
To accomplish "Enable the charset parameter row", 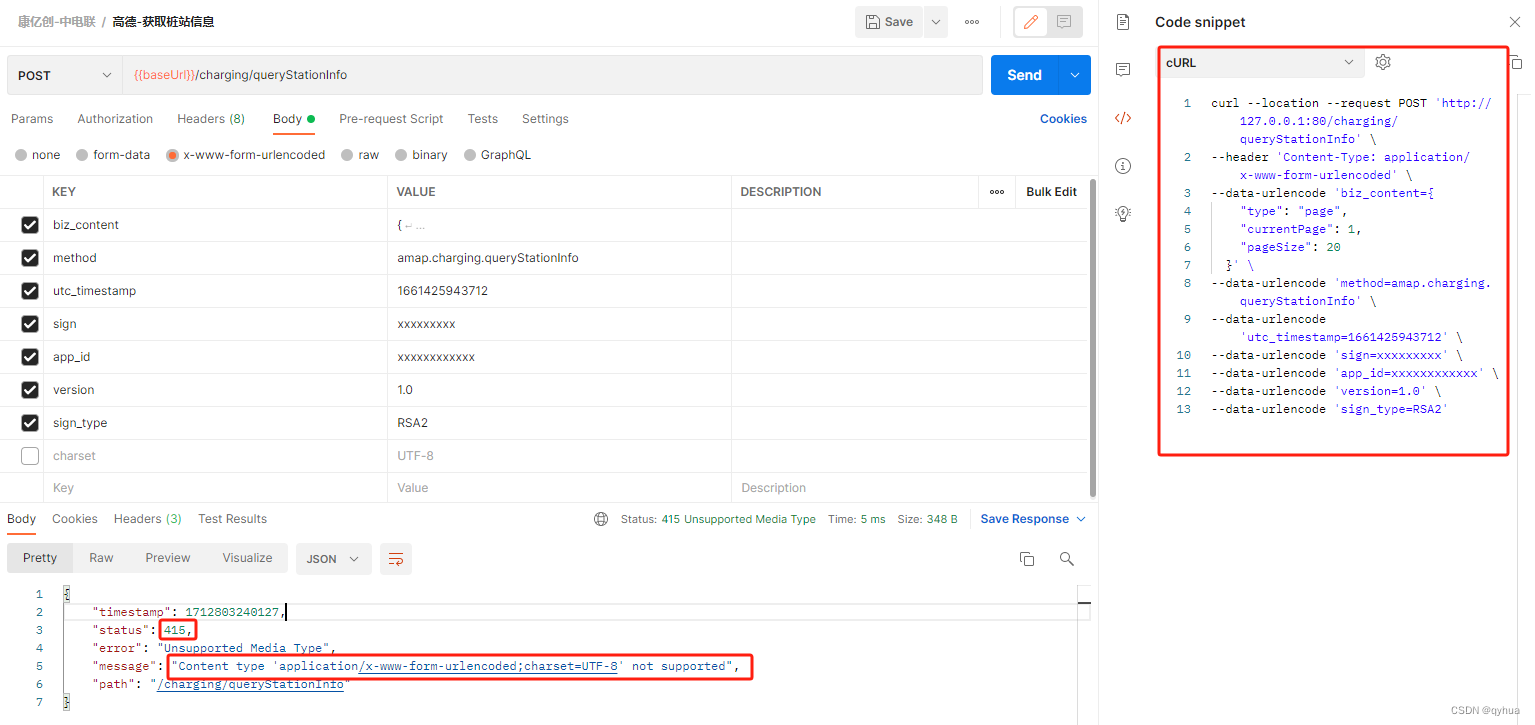I will pos(29,455).
